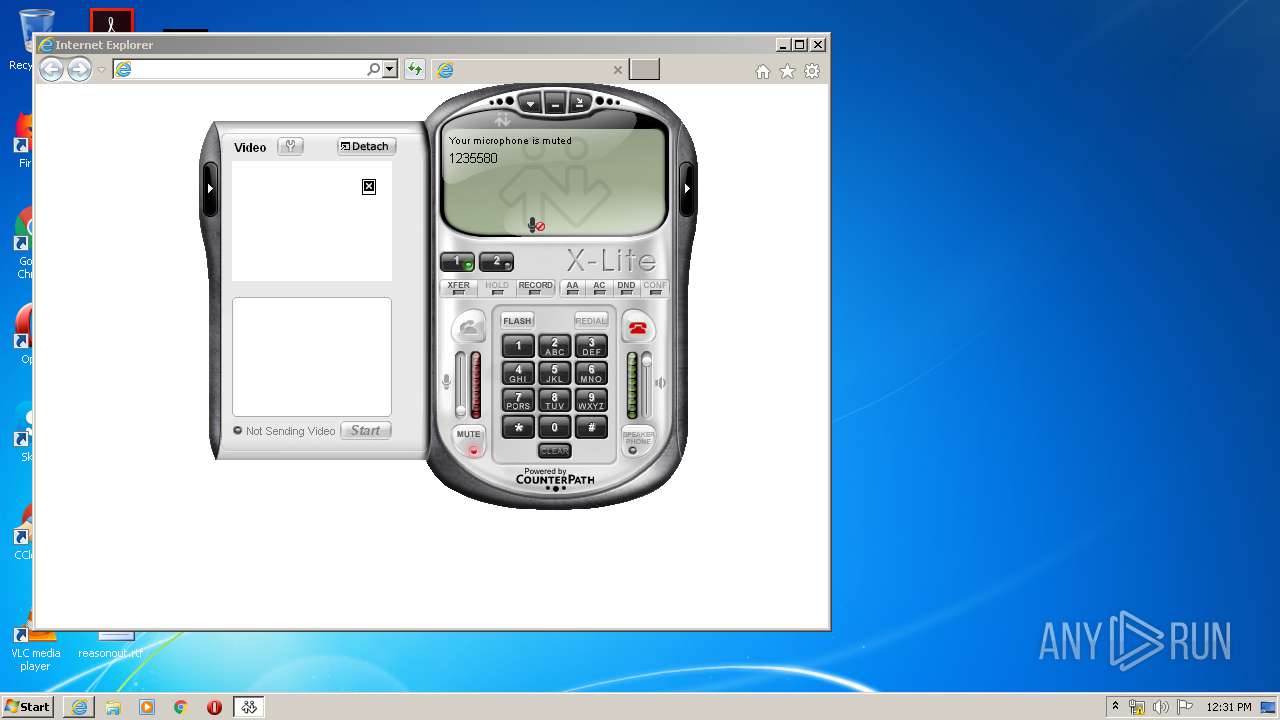Click the XFER transfer button
This screenshot has width=1280, height=720.
click(459, 288)
